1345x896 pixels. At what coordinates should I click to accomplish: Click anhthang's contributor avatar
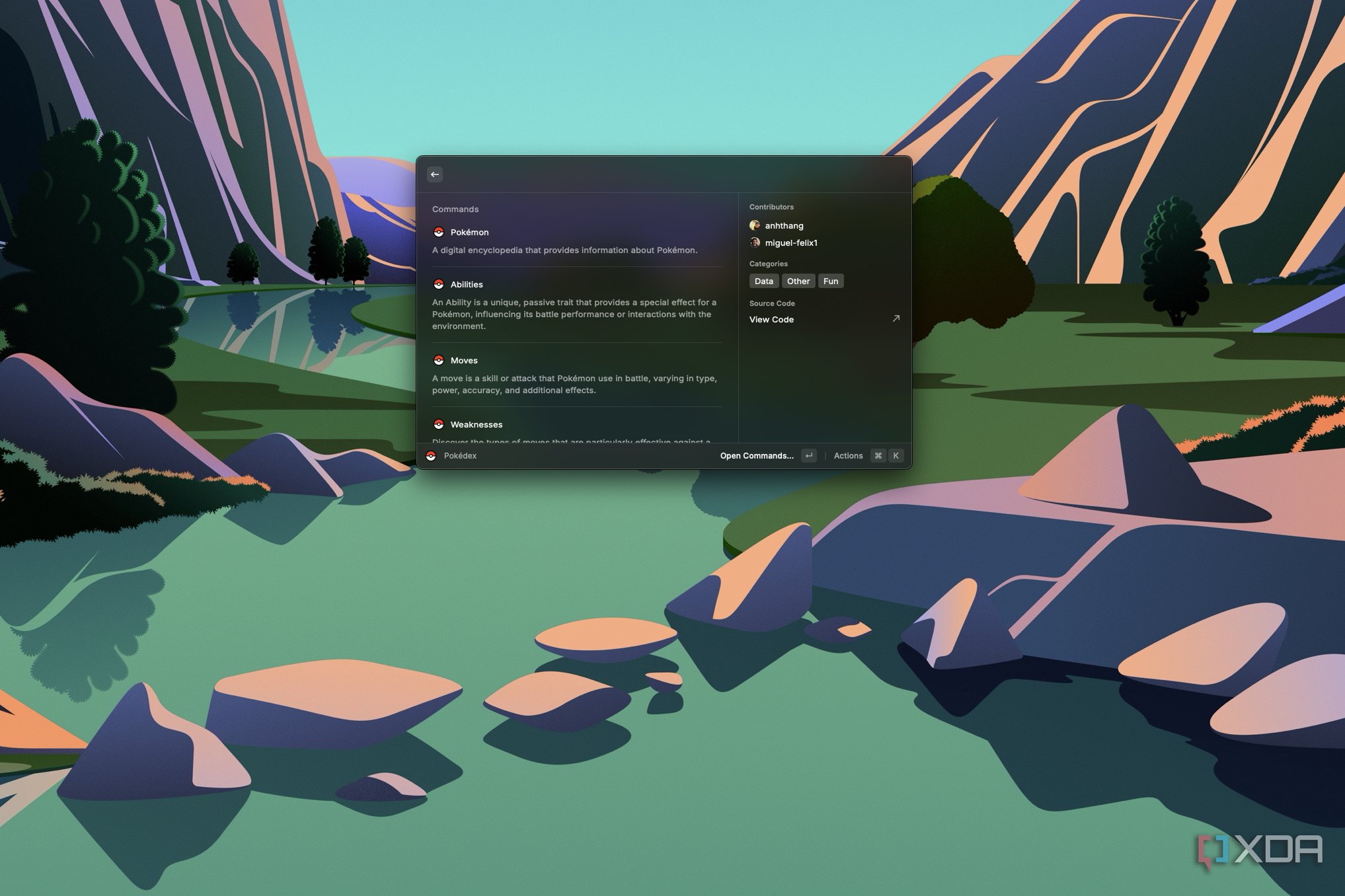755,225
